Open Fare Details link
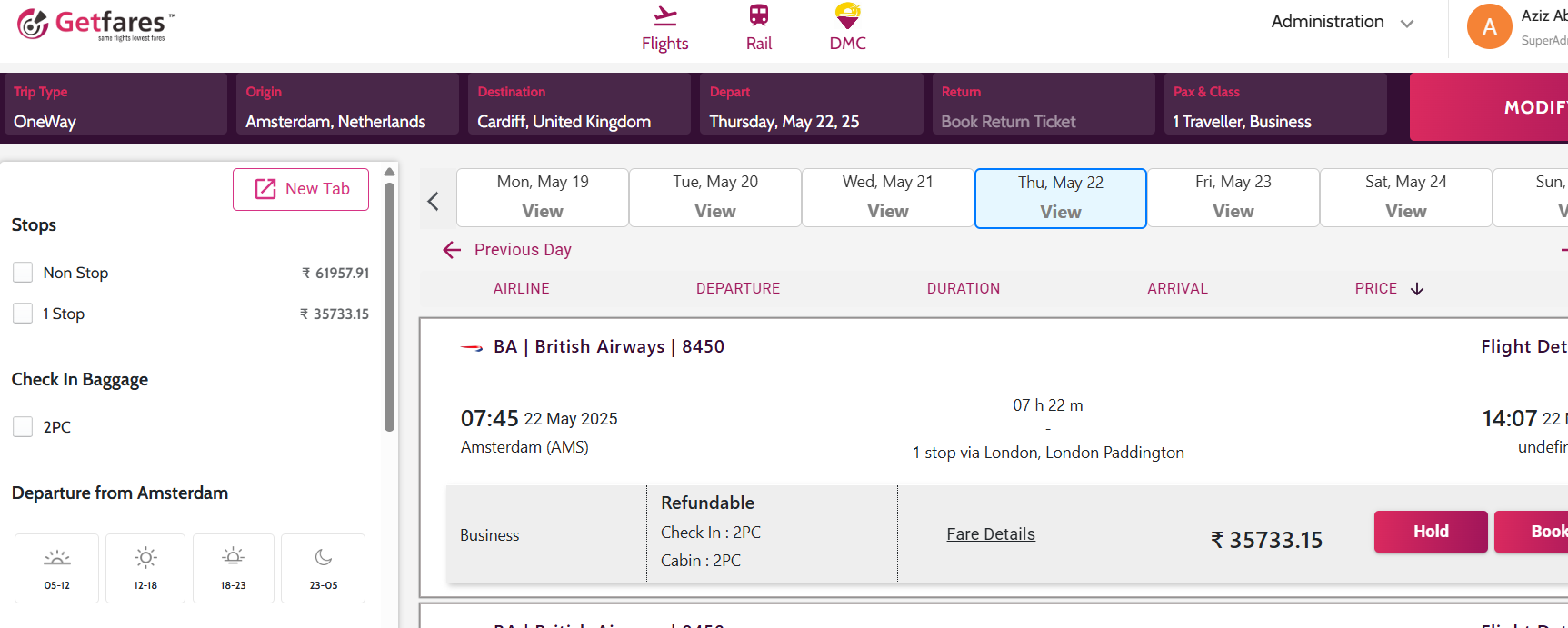This screenshot has width=1568, height=628. (990, 534)
